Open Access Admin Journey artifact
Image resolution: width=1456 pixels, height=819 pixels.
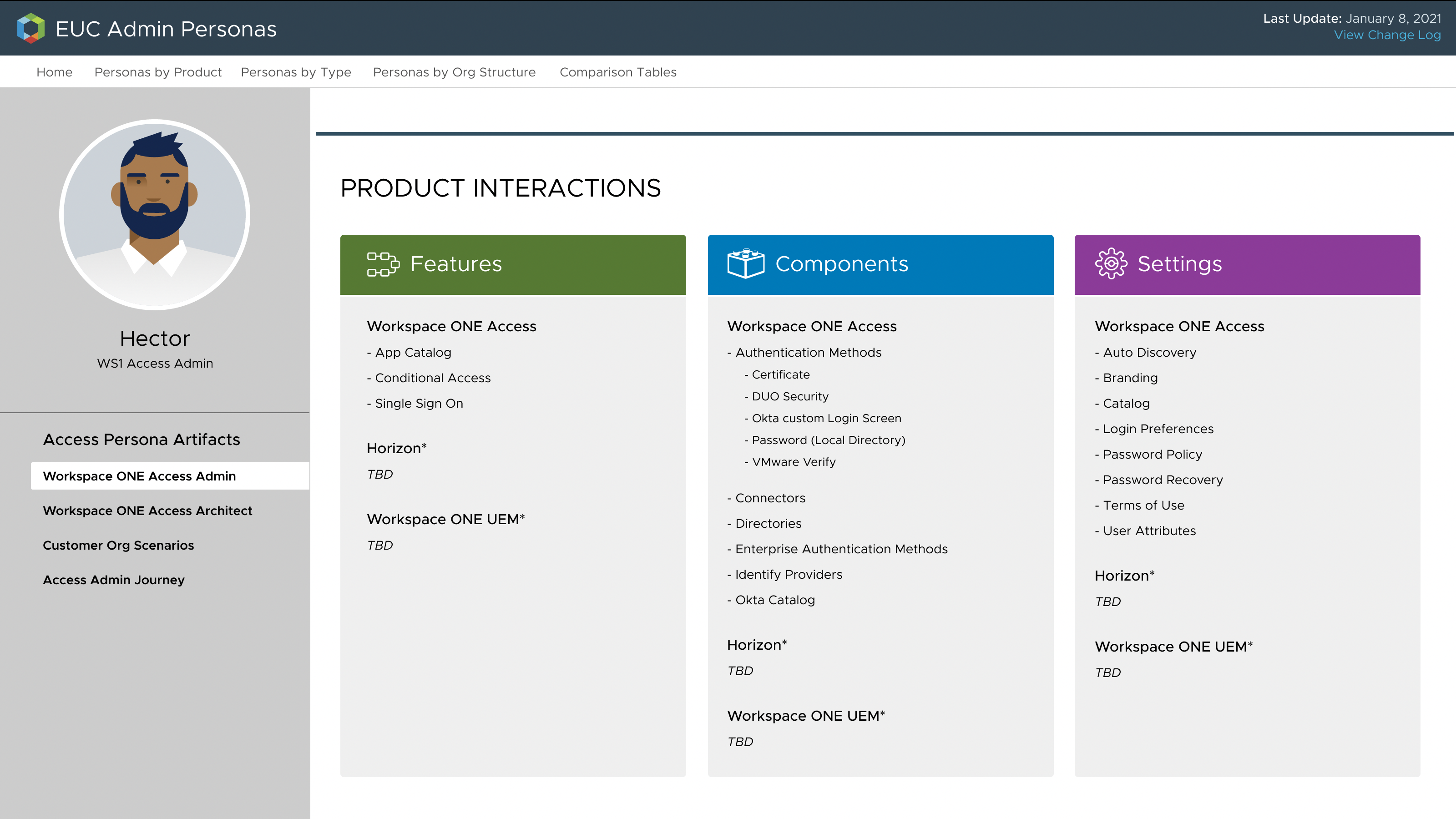114,580
